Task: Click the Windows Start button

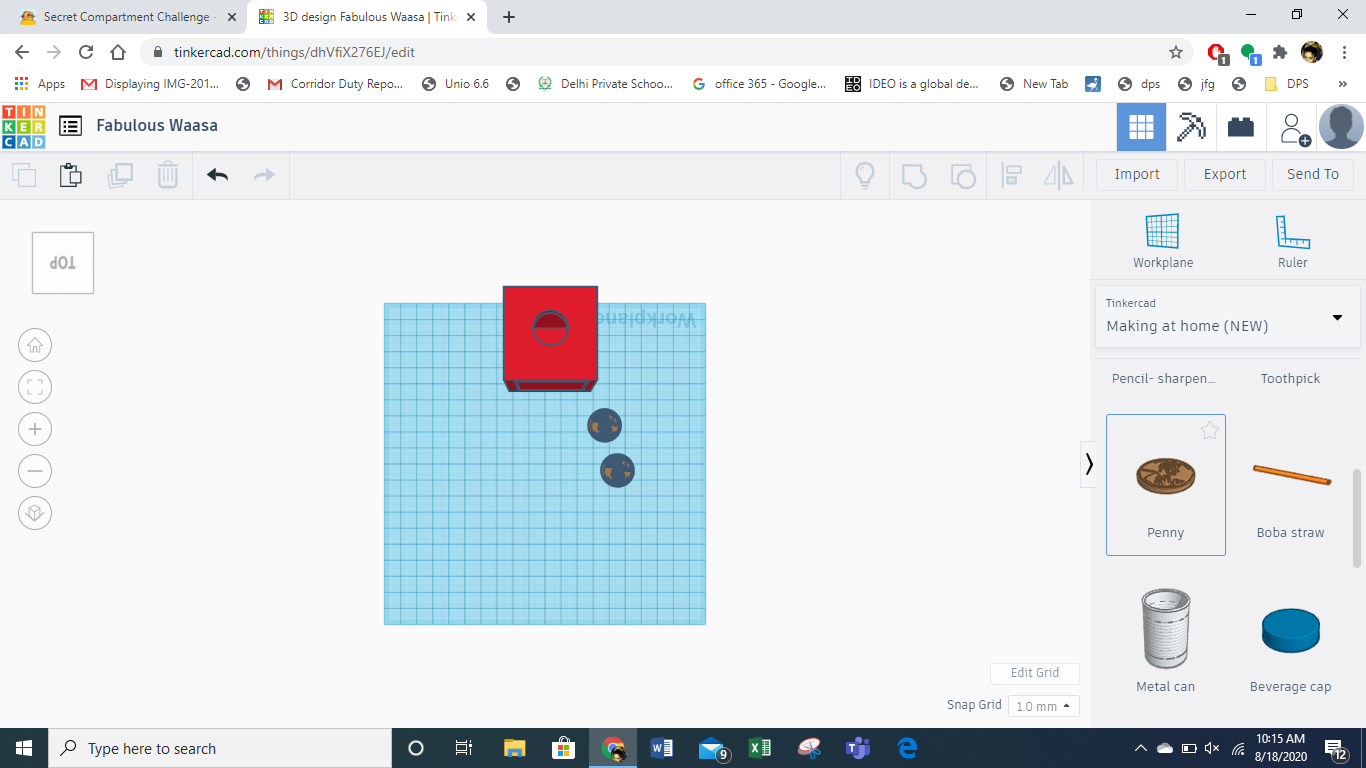Action: pyautogui.click(x=23, y=748)
